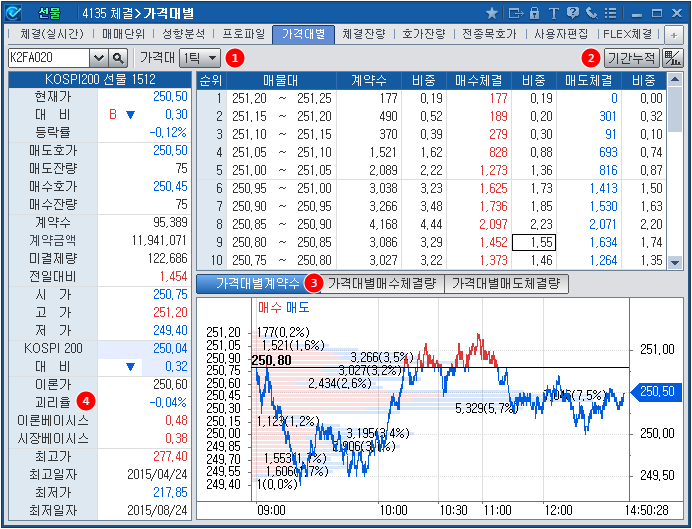
Task: Click 매도체결 value 1,264 in rank 10 row
Action: (603, 260)
